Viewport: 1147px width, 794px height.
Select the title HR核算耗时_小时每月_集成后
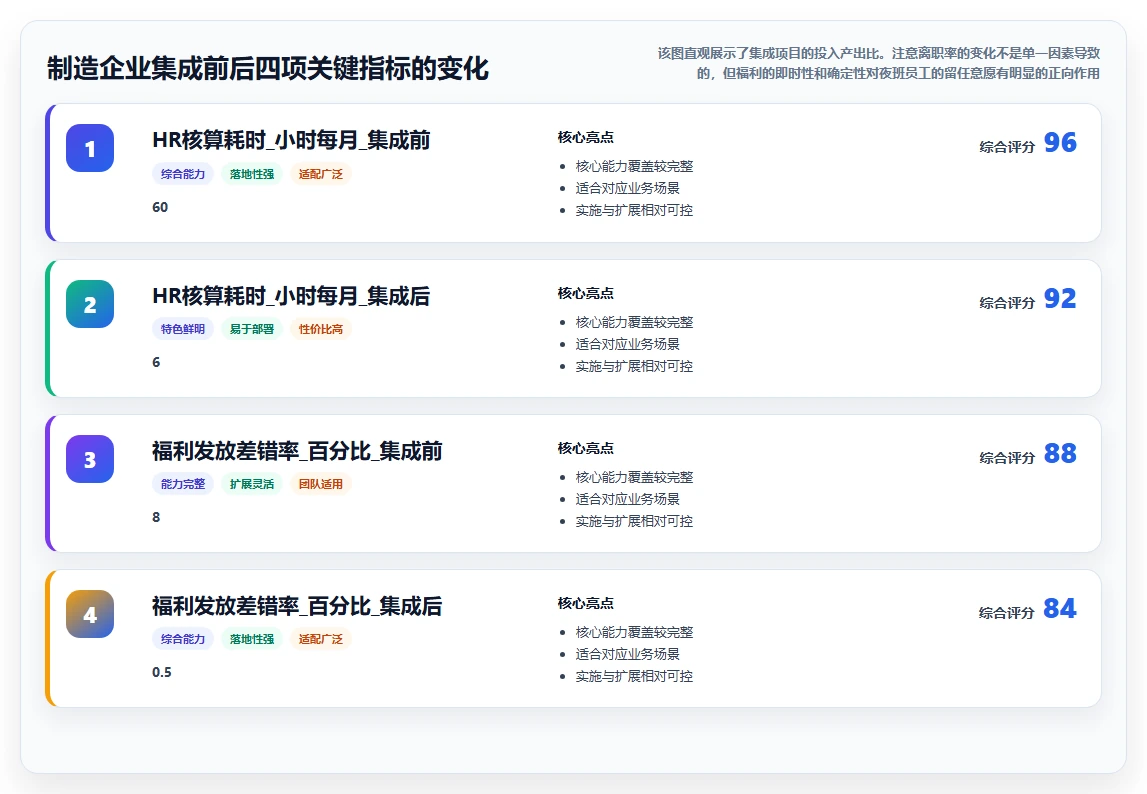[291, 296]
